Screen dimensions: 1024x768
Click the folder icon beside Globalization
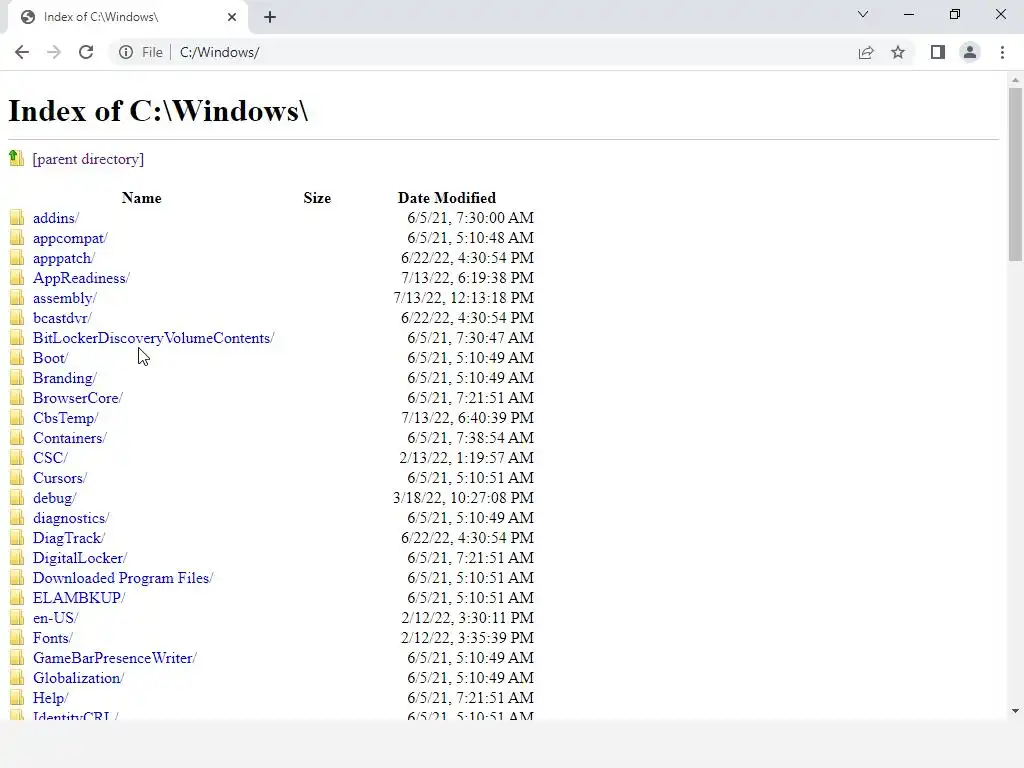coord(17,677)
